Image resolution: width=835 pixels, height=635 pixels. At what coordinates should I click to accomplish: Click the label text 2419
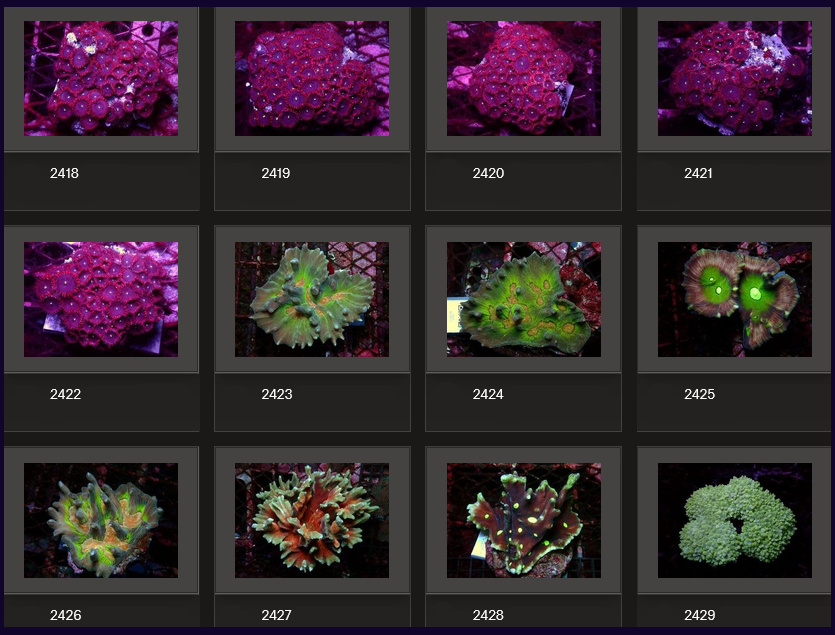pyautogui.click(x=276, y=173)
